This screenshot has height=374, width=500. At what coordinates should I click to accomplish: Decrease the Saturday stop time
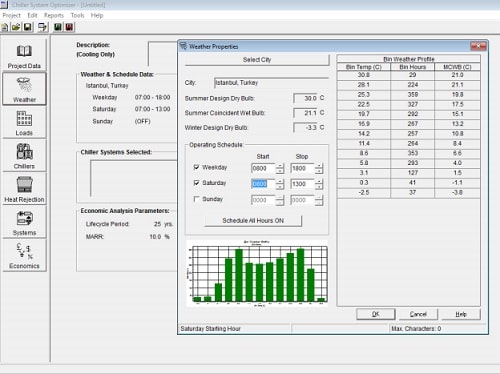pyautogui.click(x=319, y=187)
